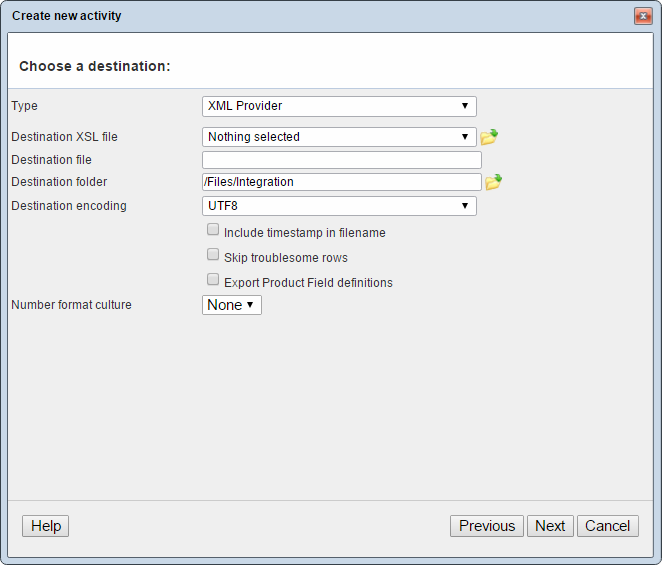This screenshot has height=565, width=662.
Task: Proceed by clicking Next
Action: pos(550,526)
